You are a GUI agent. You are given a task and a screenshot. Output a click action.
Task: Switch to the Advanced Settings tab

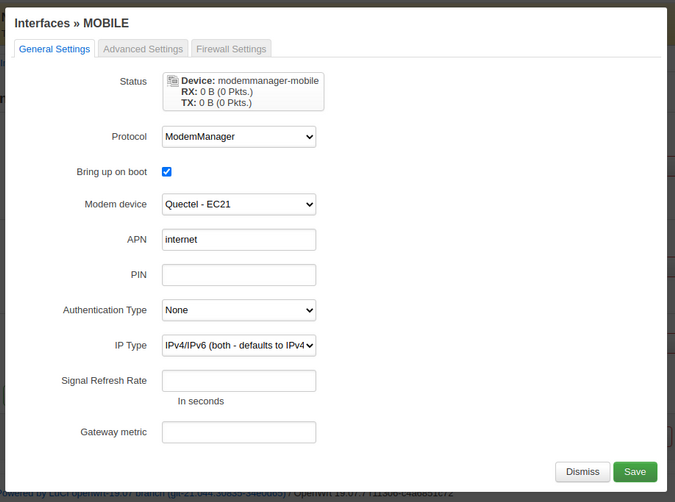tap(143, 49)
